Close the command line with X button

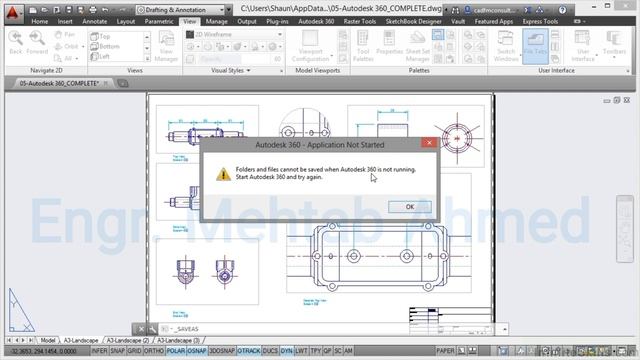click(x=141, y=329)
